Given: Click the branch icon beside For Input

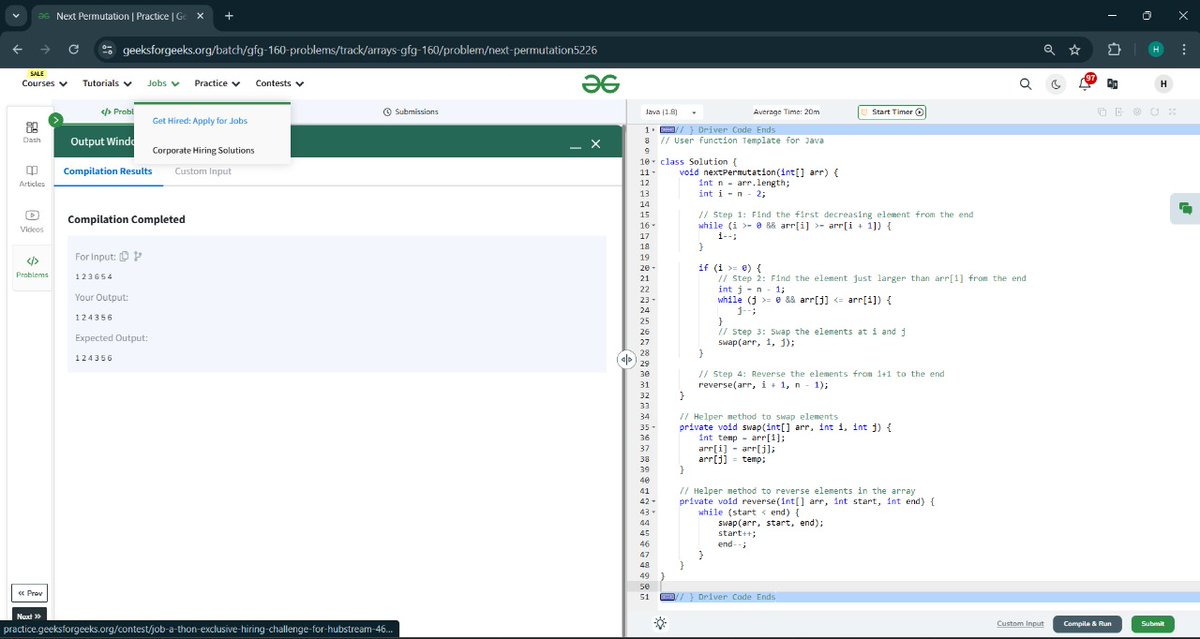Looking at the screenshot, I should [x=138, y=257].
